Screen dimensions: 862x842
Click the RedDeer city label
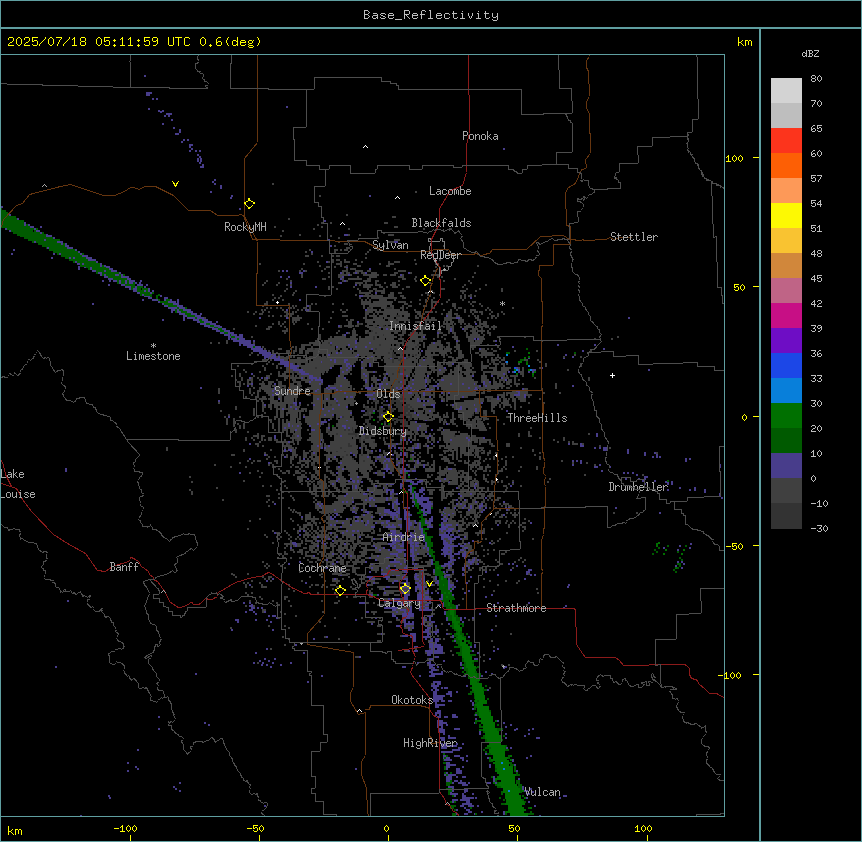440,255
